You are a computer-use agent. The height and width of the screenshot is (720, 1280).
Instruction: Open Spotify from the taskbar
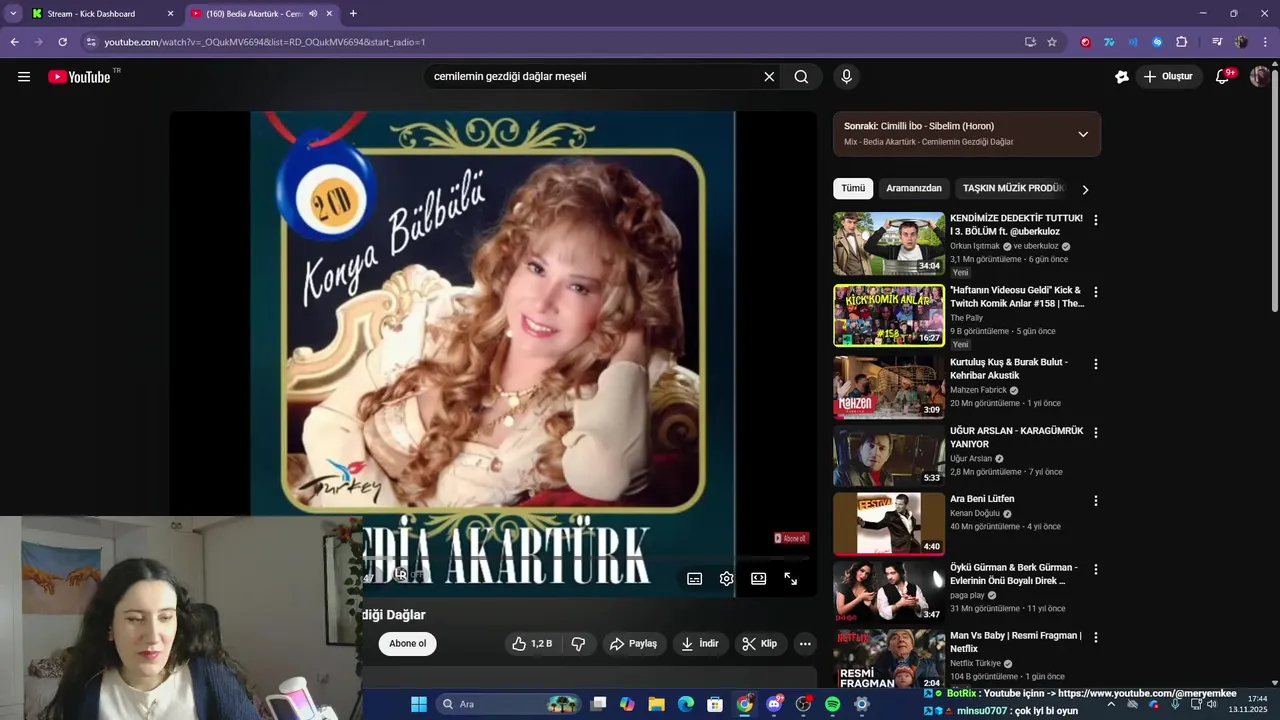pyautogui.click(x=832, y=704)
